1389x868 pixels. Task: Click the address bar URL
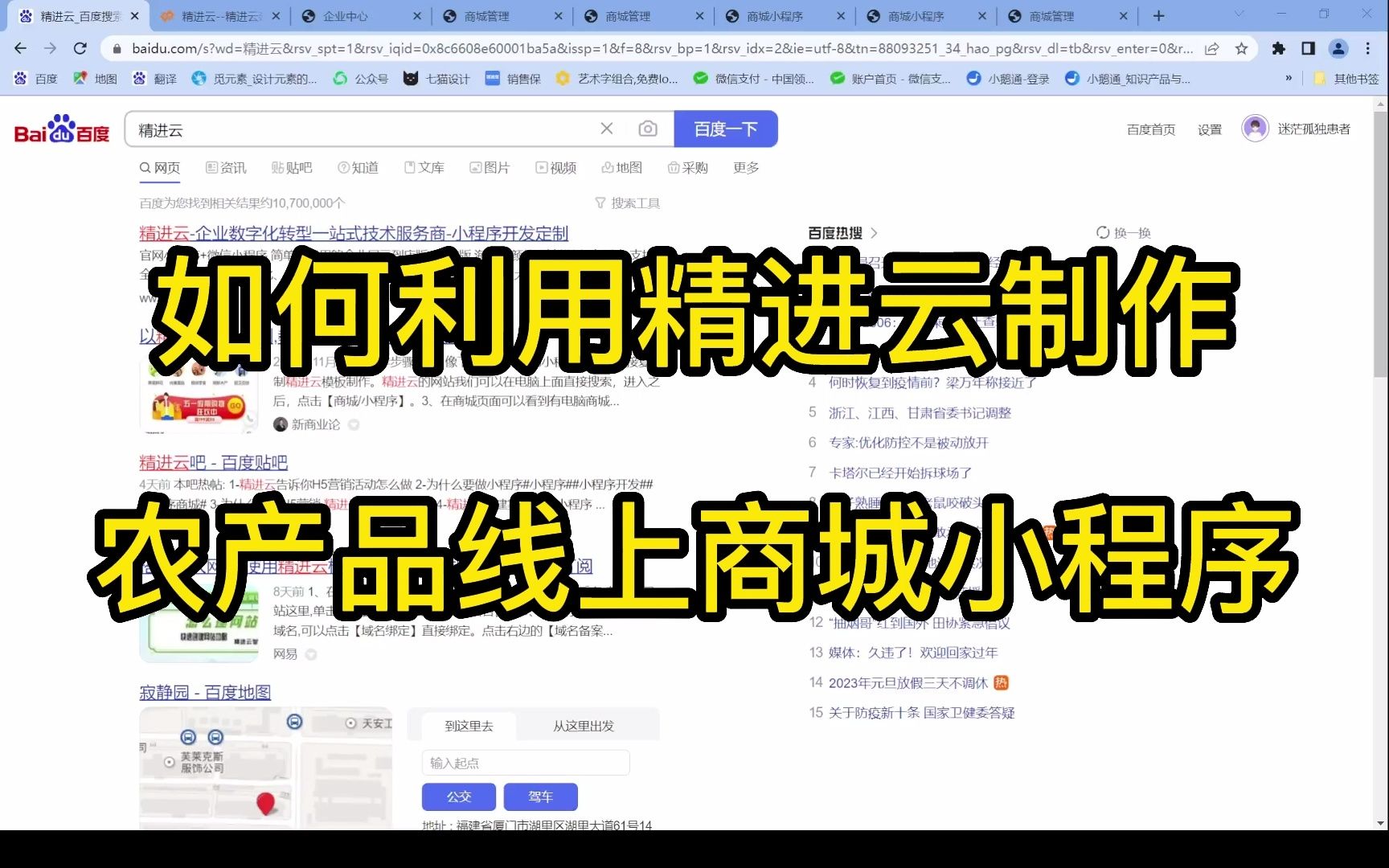pyautogui.click(x=662, y=48)
